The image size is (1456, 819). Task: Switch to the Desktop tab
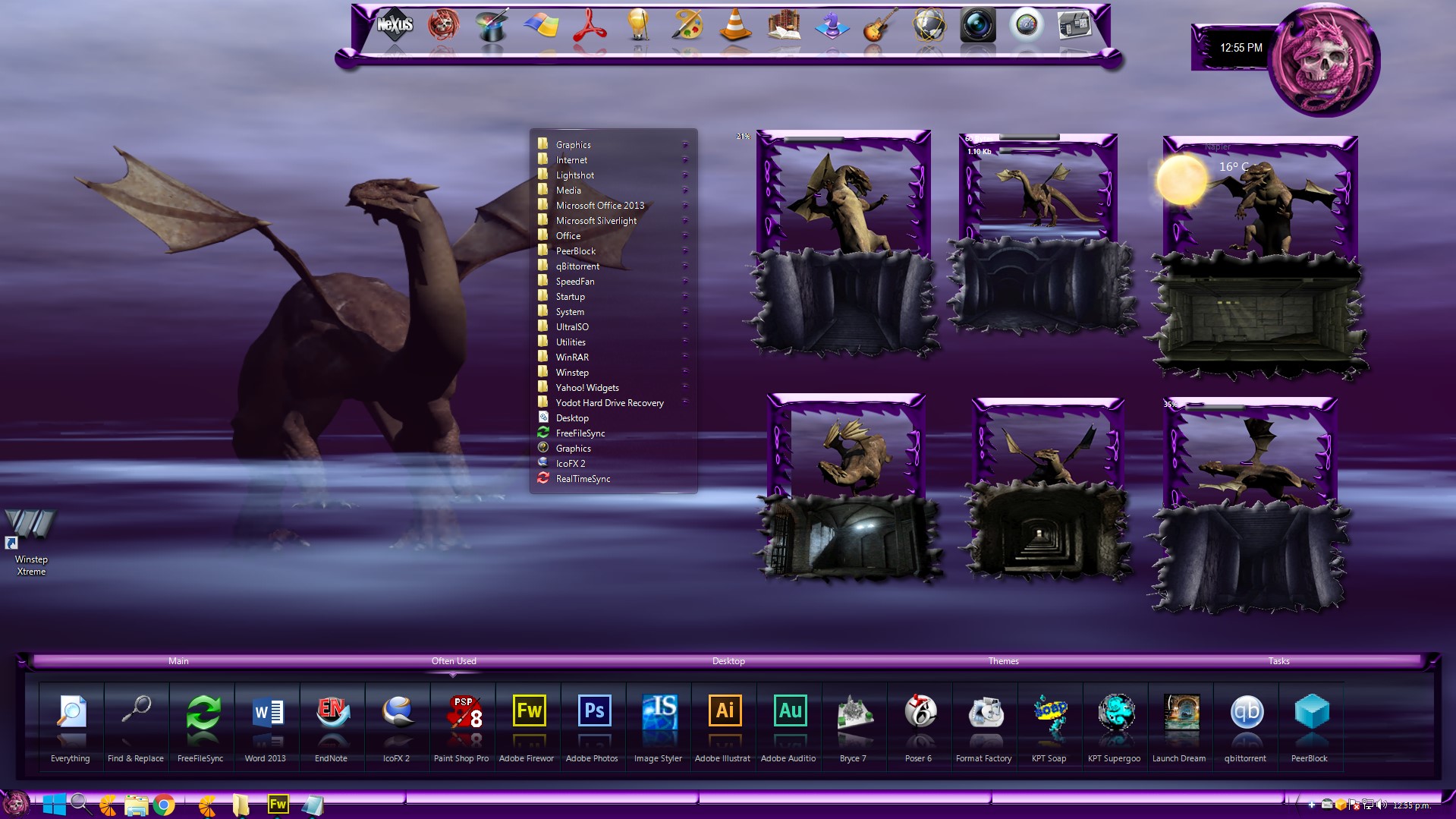point(728,661)
